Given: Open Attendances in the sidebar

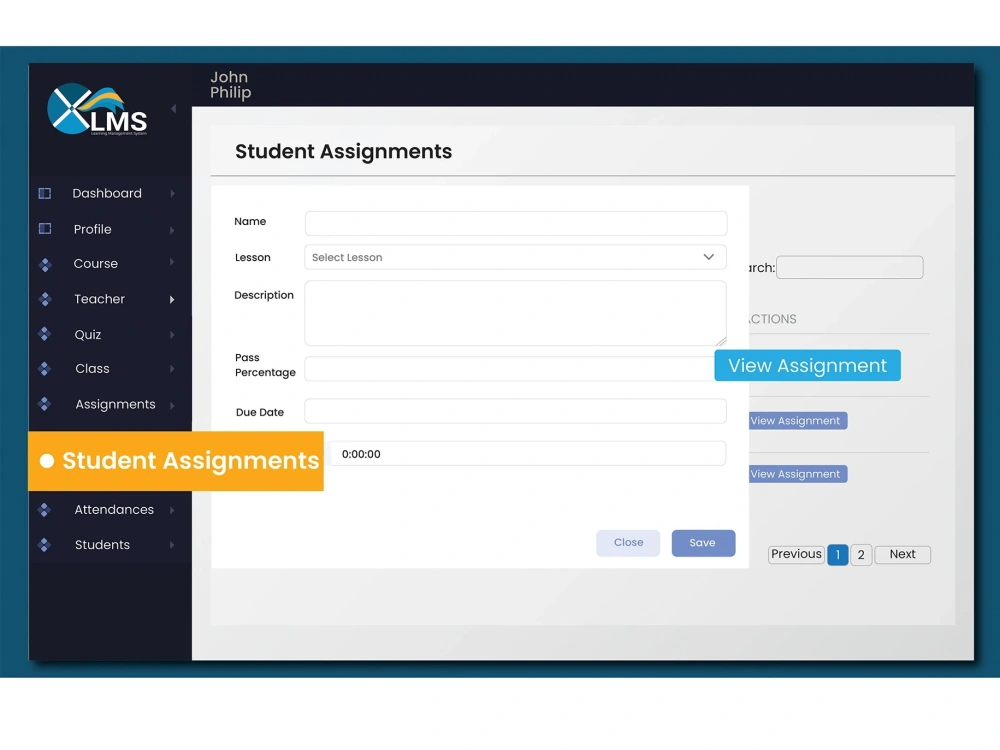Looking at the screenshot, I should [x=114, y=510].
